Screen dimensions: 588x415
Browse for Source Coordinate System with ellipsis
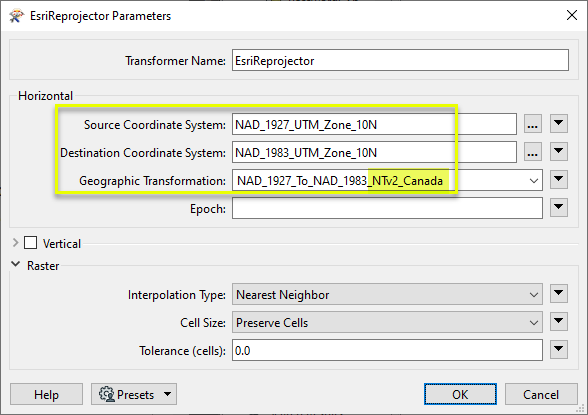click(x=532, y=124)
